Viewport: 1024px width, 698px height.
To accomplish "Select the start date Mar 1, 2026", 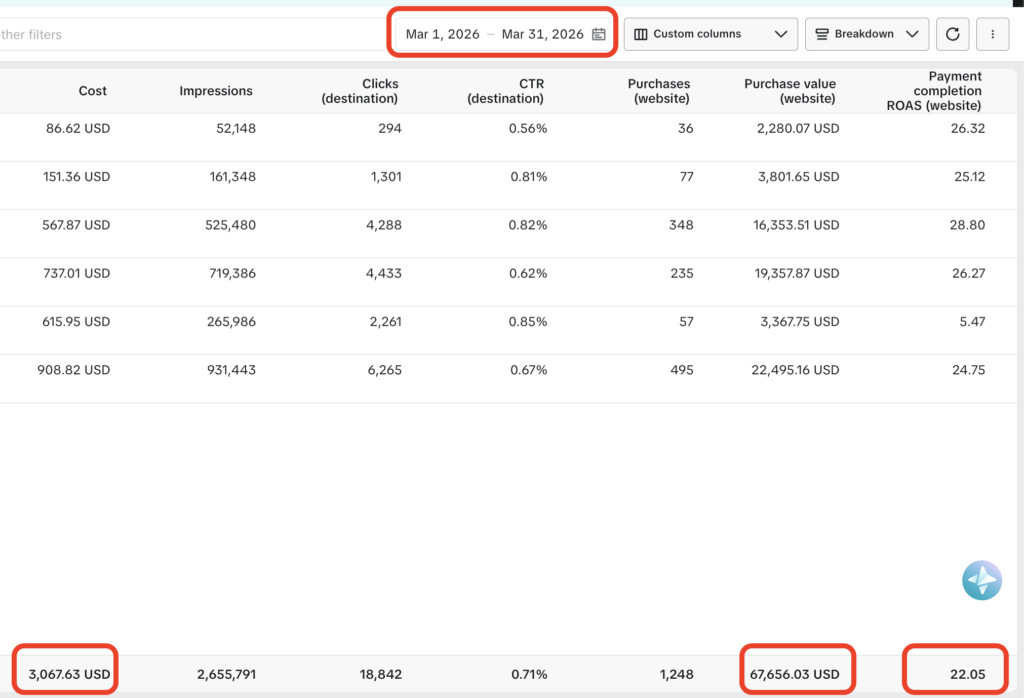I will 443,34.
